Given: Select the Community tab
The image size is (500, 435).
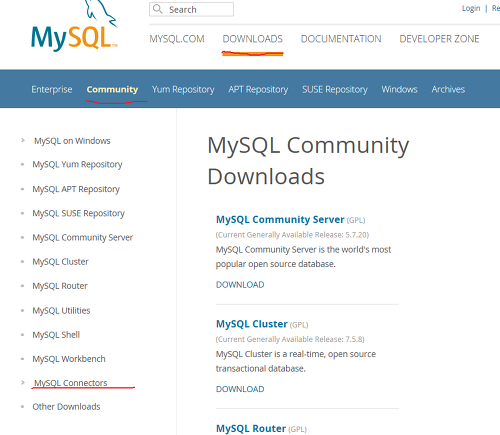Looking at the screenshot, I should tap(112, 89).
